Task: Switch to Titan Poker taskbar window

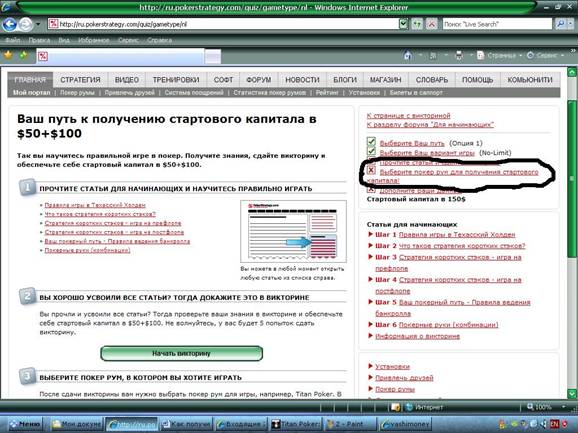Action: (295, 425)
